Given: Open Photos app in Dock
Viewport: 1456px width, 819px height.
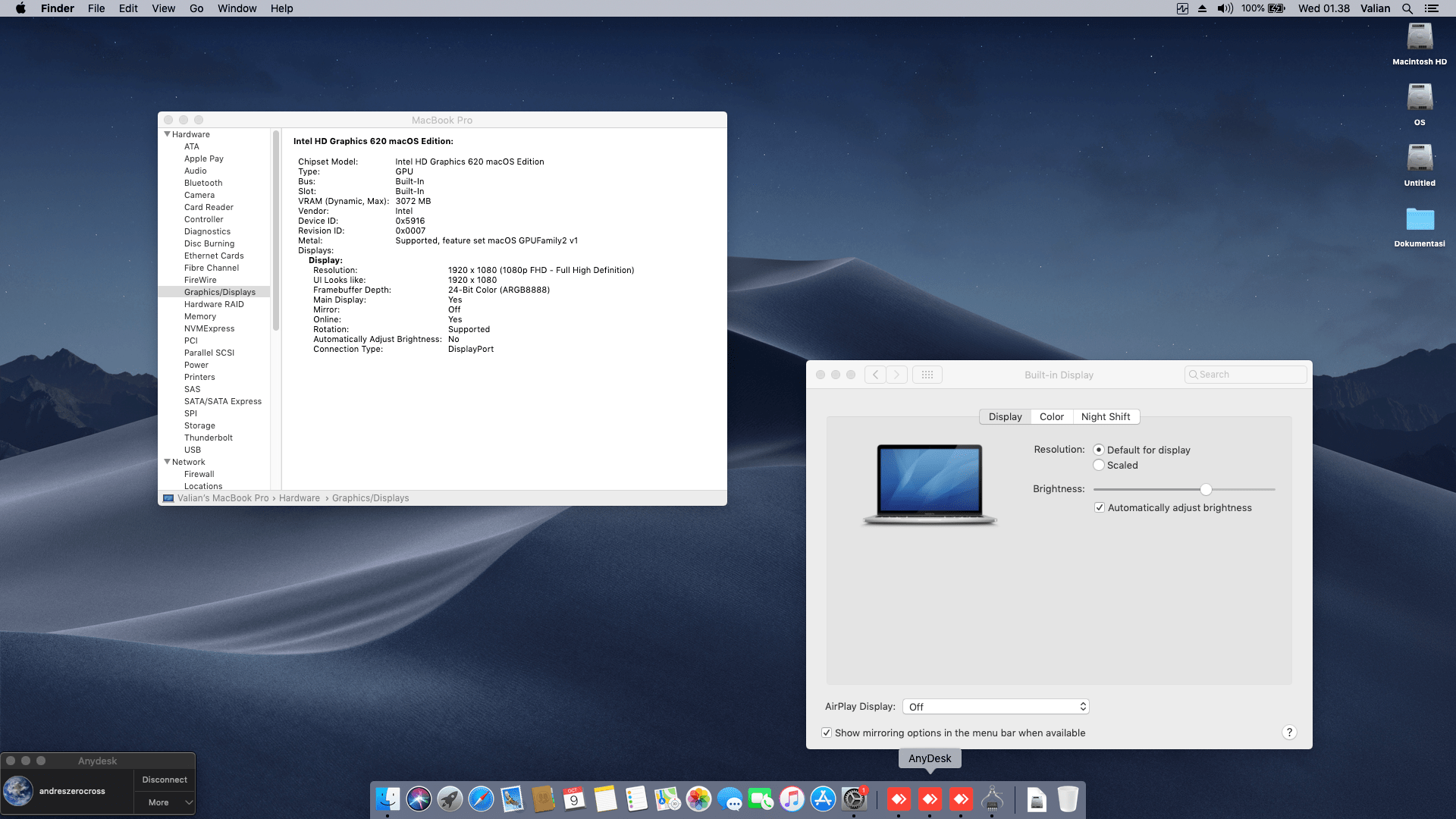Looking at the screenshot, I should [698, 799].
